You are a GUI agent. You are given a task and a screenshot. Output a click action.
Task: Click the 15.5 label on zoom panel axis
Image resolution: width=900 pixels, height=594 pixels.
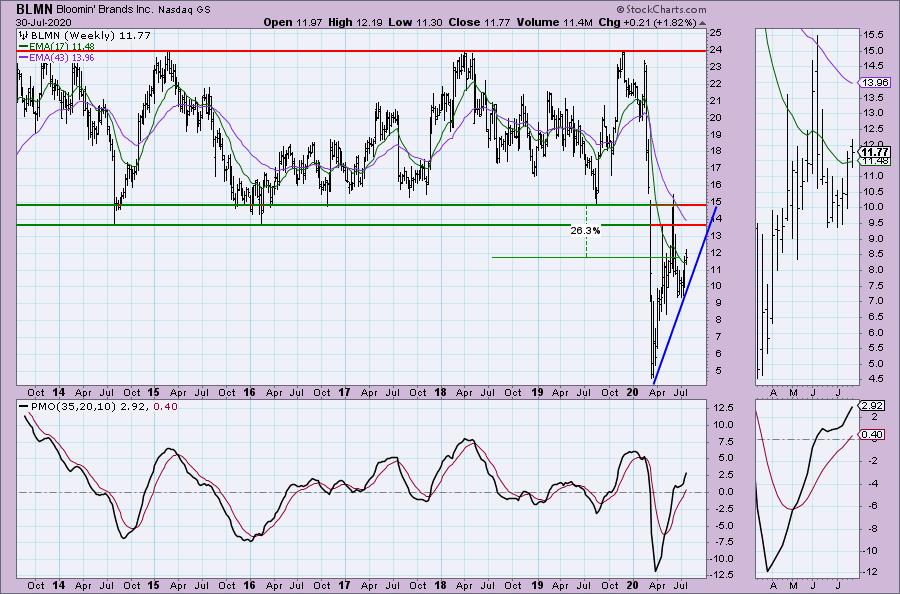873,34
